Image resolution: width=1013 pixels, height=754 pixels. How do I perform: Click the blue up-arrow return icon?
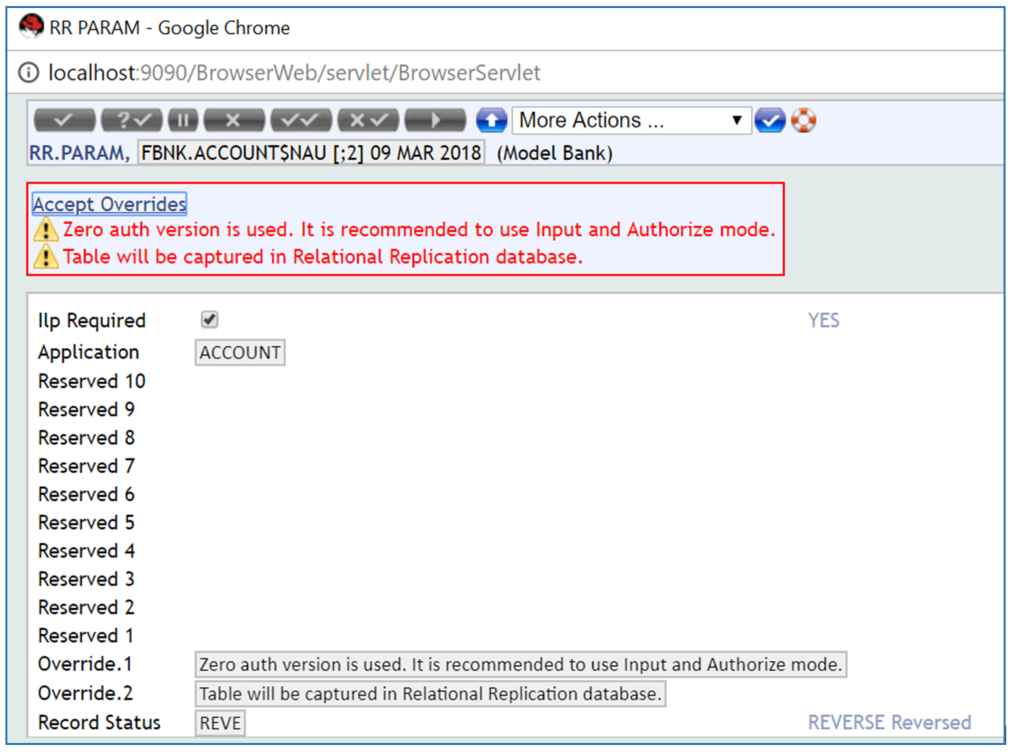click(x=491, y=121)
